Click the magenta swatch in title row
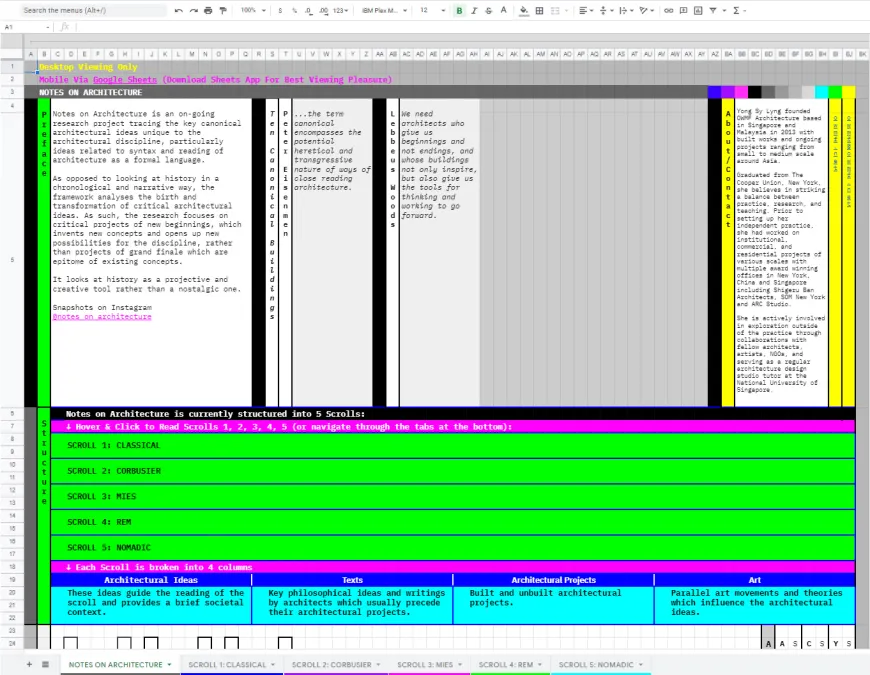Viewport: 870px width, 675px height. point(741,92)
